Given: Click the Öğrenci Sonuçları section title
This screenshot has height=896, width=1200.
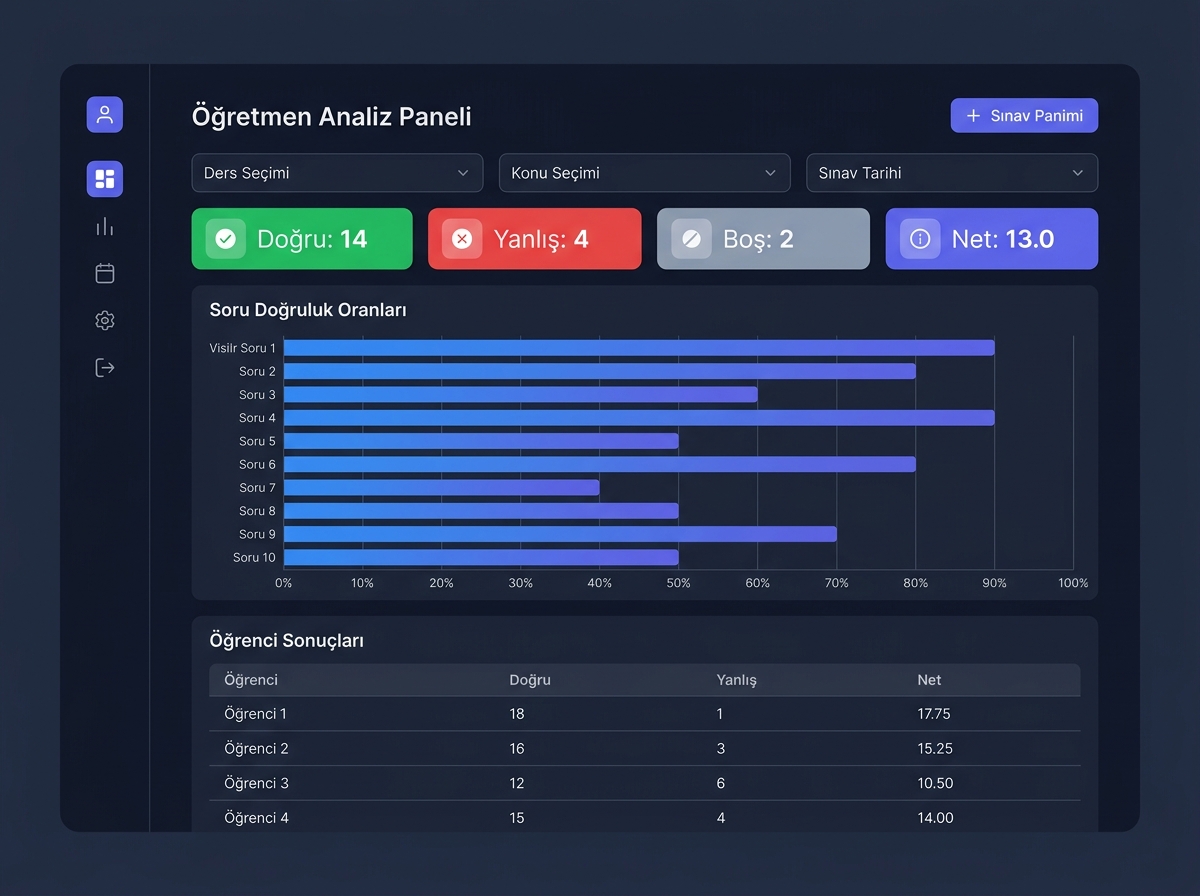Looking at the screenshot, I should click(x=287, y=641).
